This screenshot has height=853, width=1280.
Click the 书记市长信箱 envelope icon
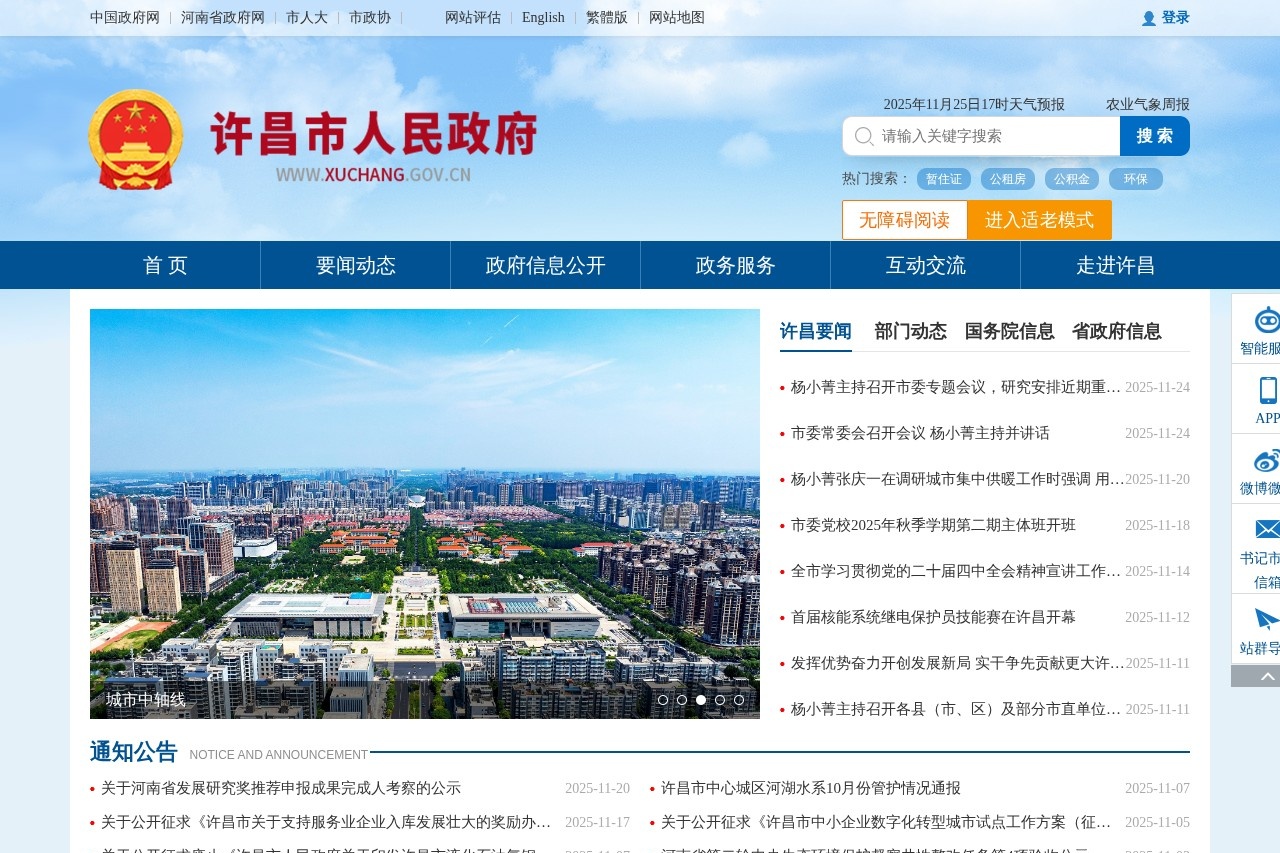[1268, 528]
